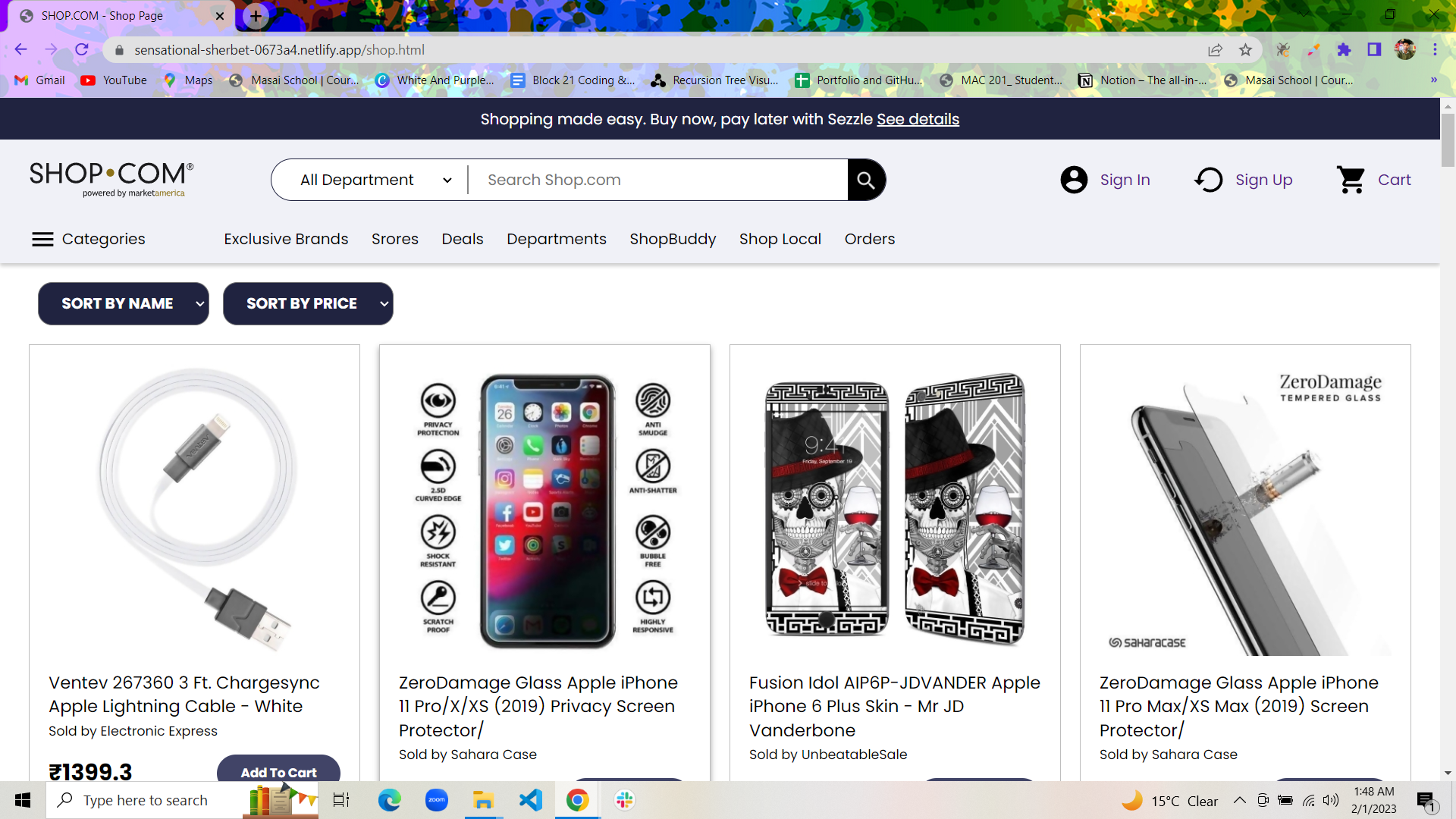Expand the SORT BY NAME dropdown
Image resolution: width=1456 pixels, height=819 pixels.
pos(124,304)
